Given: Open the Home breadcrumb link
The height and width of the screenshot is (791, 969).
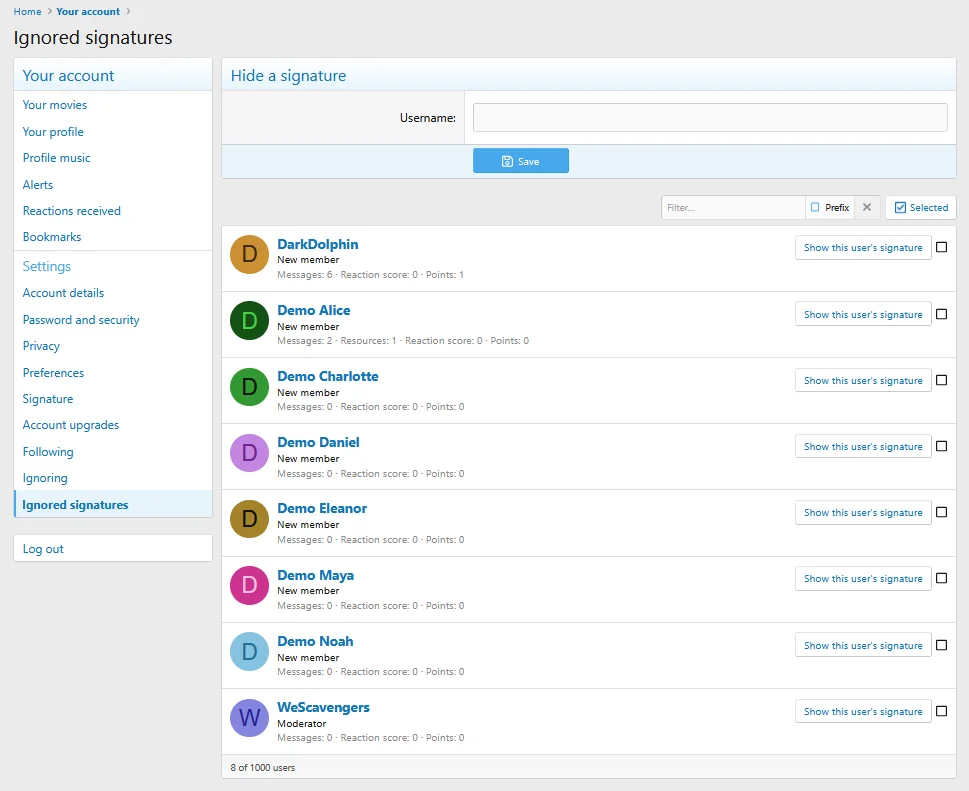Looking at the screenshot, I should 27,12.
